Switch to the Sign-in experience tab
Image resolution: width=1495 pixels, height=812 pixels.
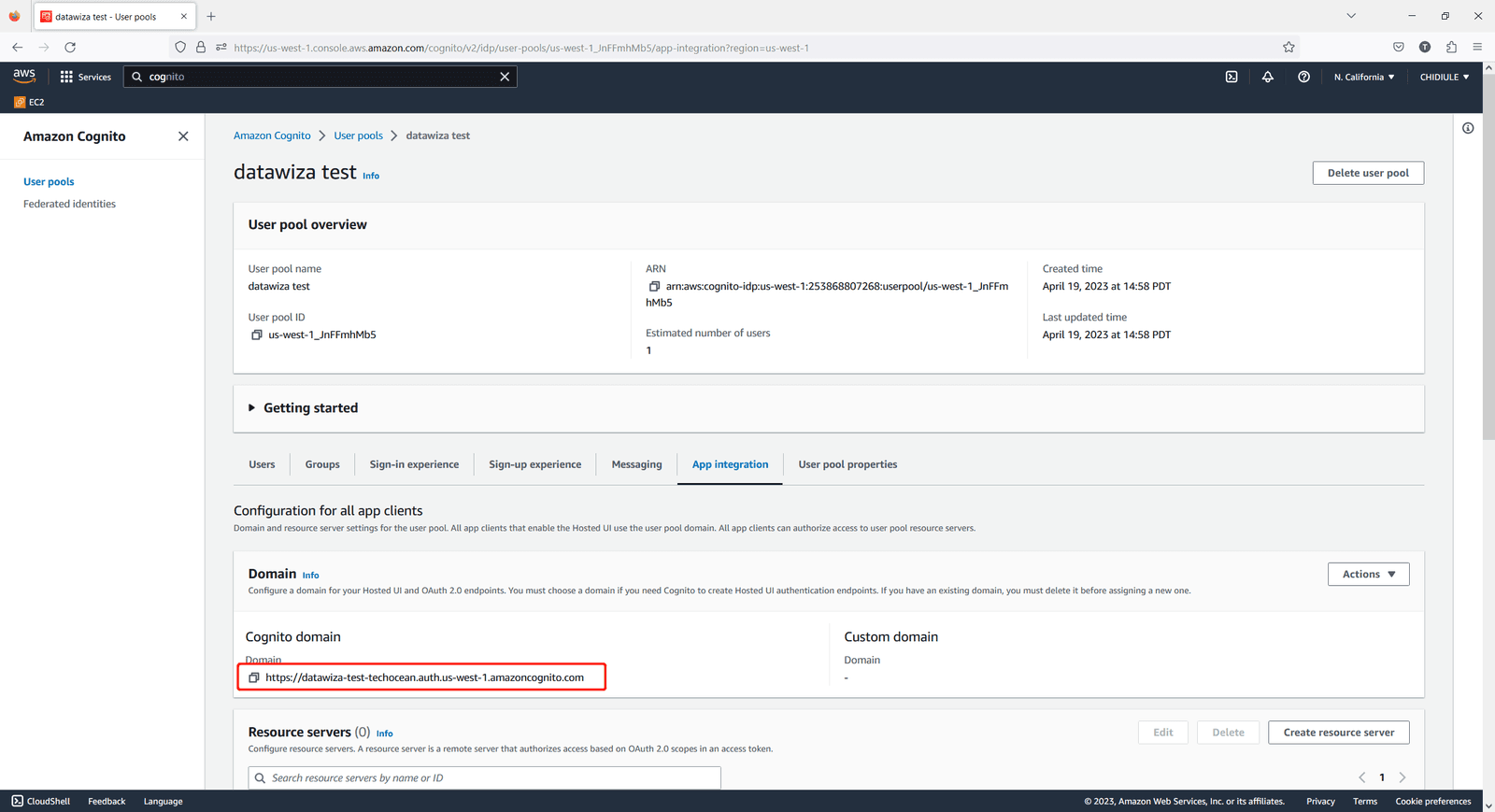click(x=414, y=464)
